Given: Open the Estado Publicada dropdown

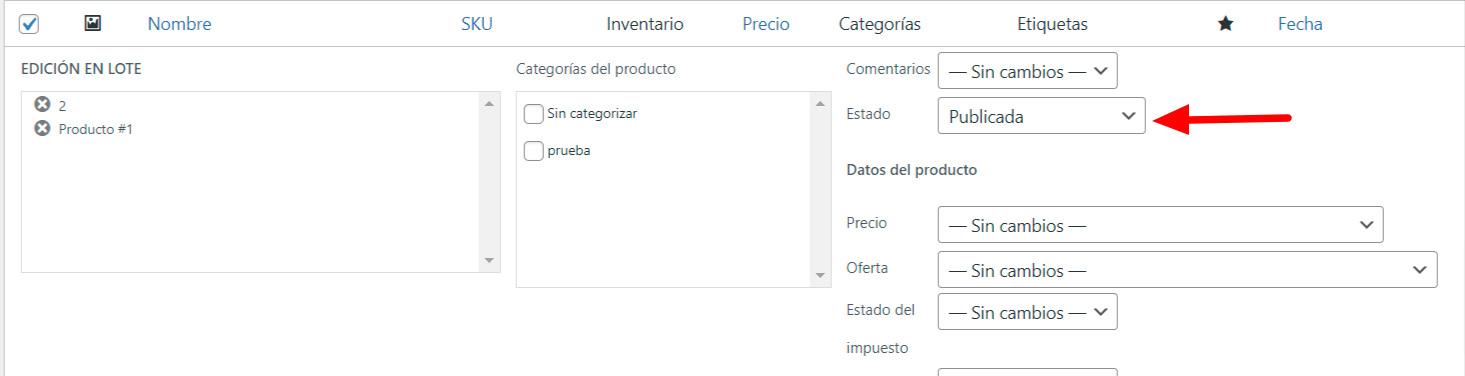Looking at the screenshot, I should pos(1041,116).
